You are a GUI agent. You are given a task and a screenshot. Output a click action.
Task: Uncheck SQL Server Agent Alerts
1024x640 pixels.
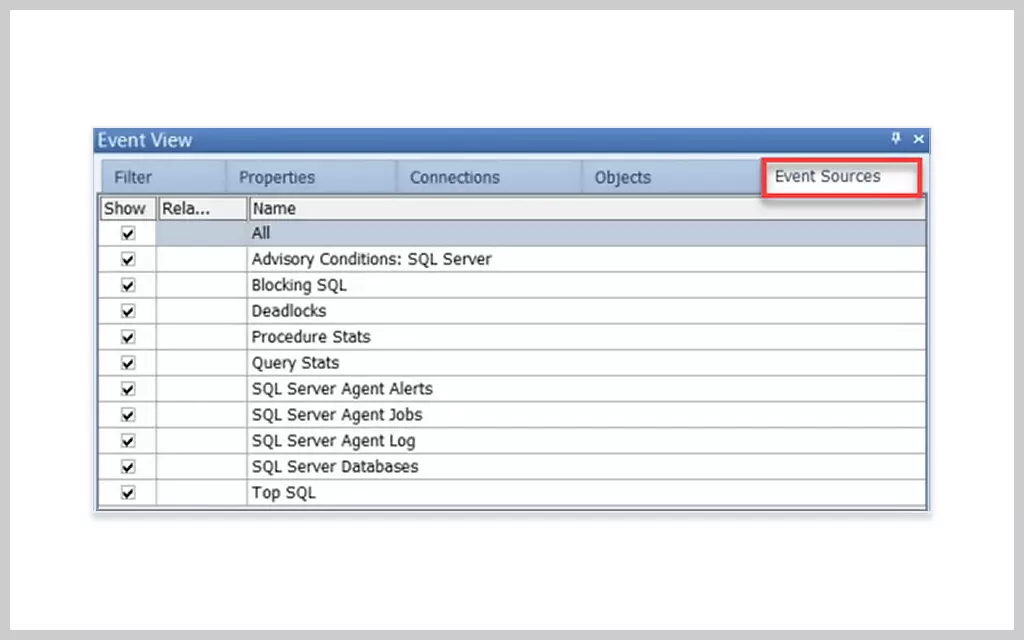click(x=127, y=389)
